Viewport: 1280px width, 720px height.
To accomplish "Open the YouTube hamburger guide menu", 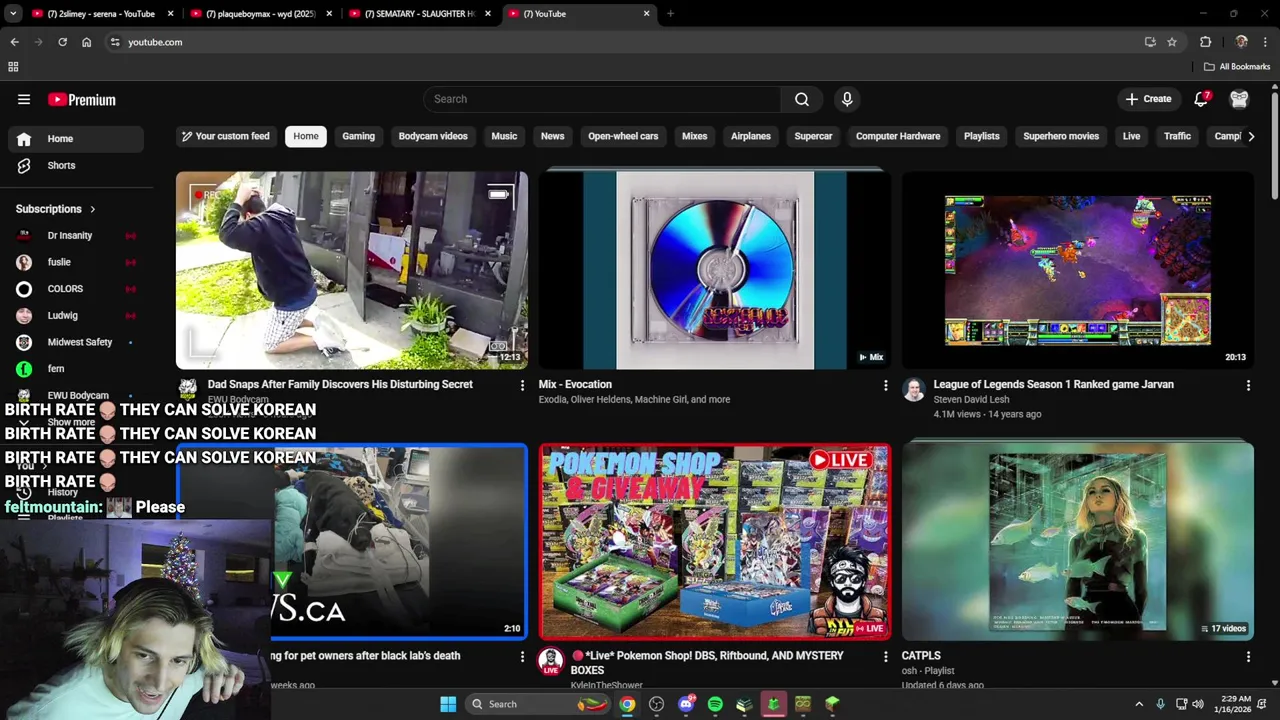I will [x=24, y=99].
